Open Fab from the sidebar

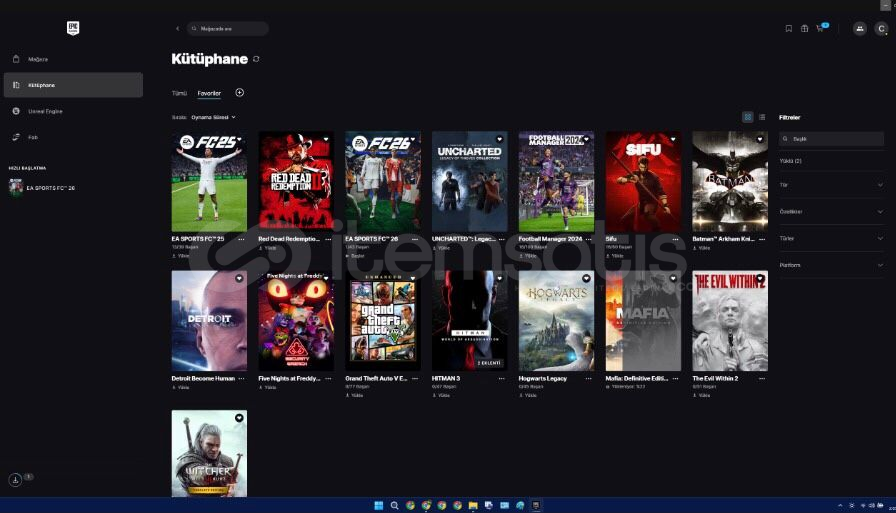click(x=33, y=137)
